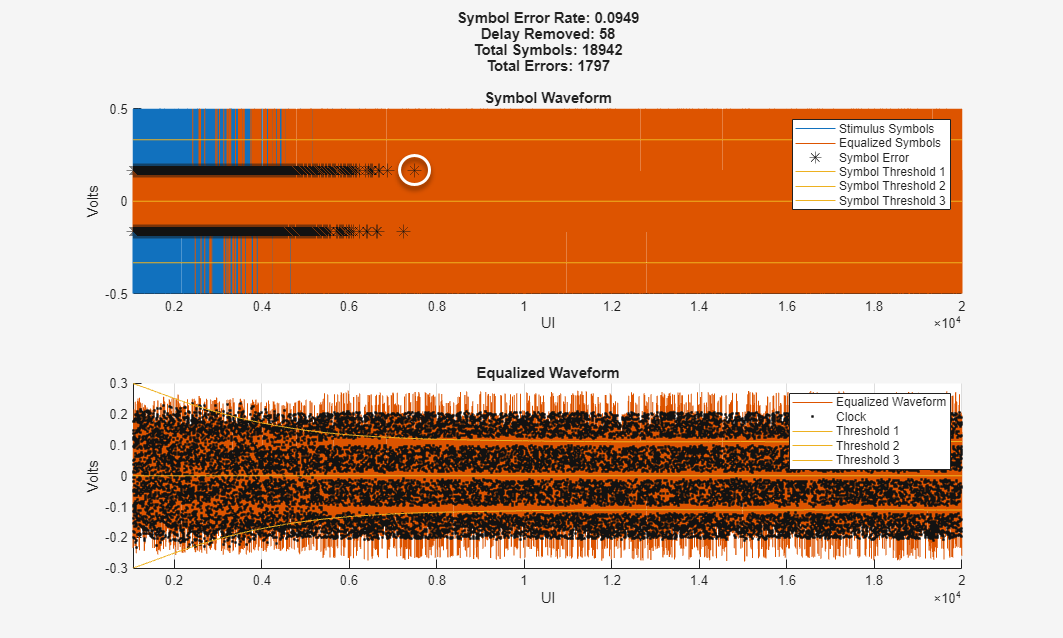The image size is (1063, 638).
Task: Toggle Equalized Symbols legend entry
Action: [x=889, y=143]
